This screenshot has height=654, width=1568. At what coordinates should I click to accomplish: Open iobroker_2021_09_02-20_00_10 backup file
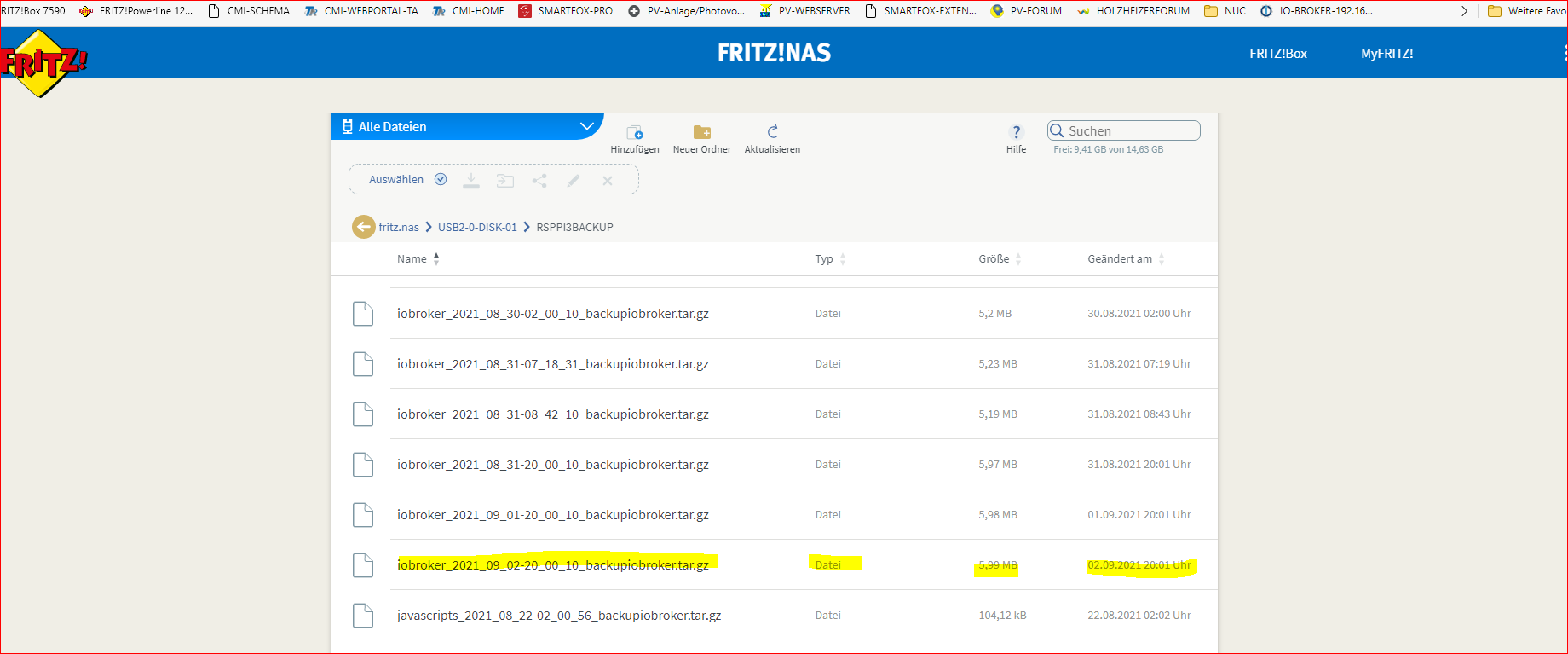coord(553,565)
